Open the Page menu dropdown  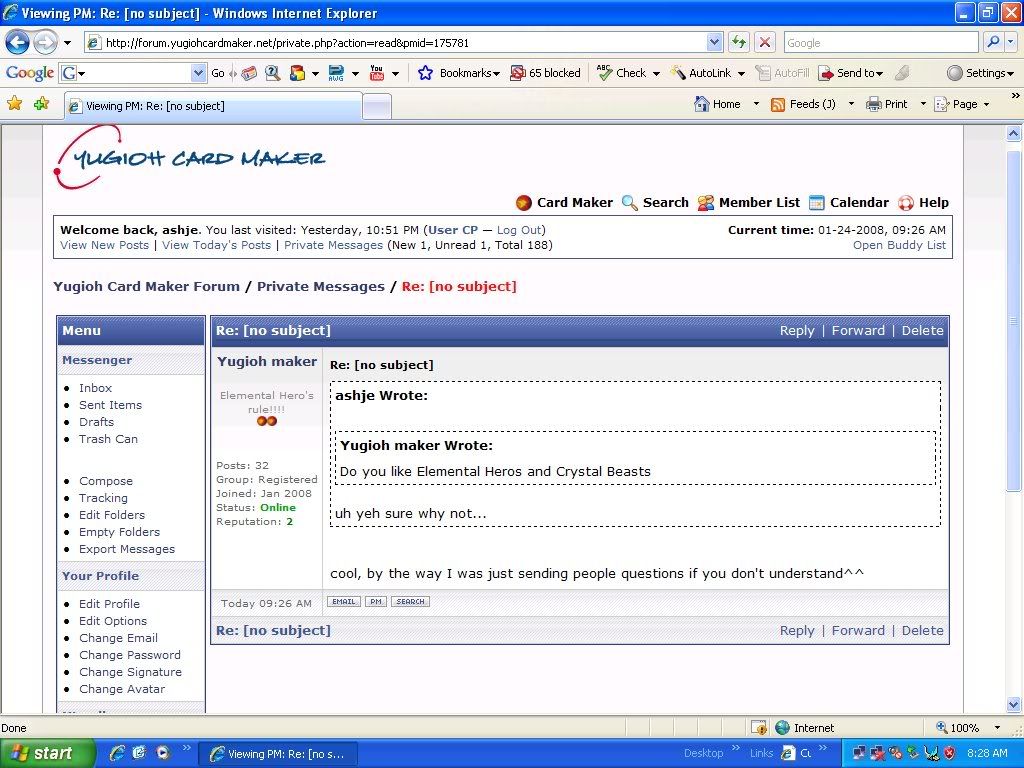[961, 104]
